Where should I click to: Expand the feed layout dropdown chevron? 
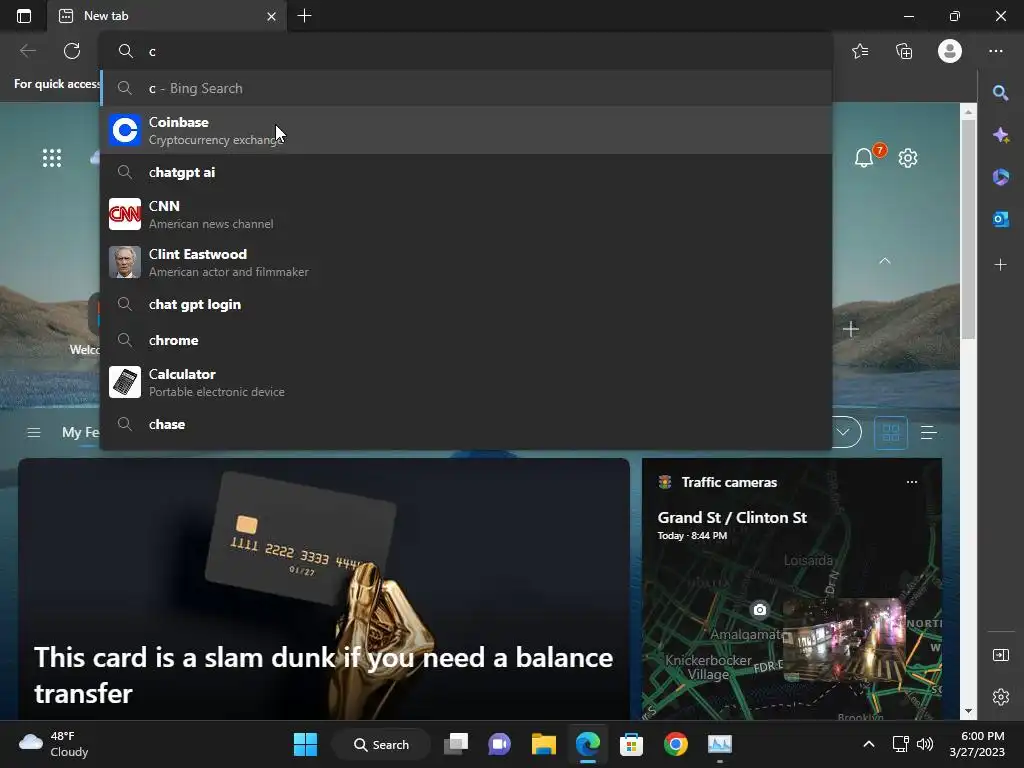coord(844,432)
